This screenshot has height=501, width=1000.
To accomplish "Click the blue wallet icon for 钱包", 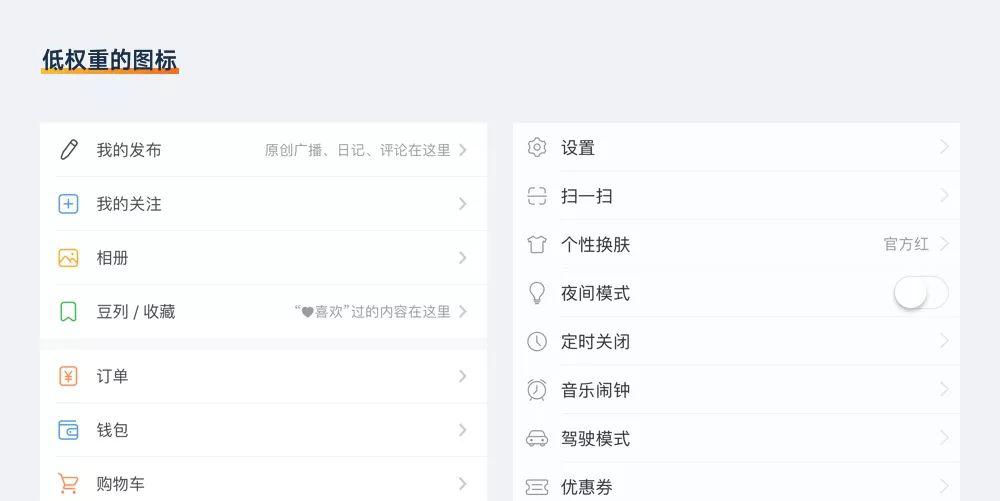I will [68, 430].
